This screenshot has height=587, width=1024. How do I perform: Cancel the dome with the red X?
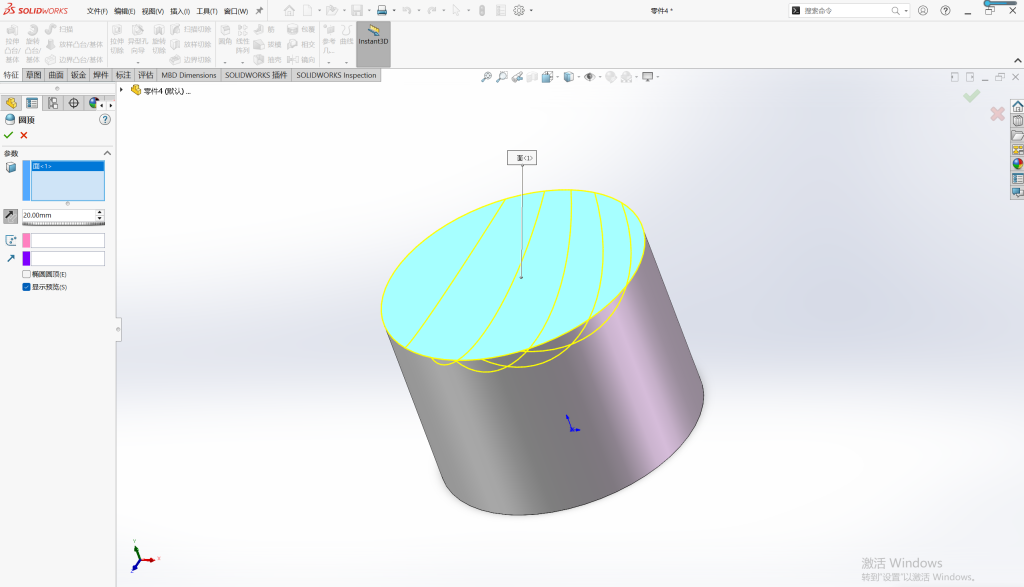point(24,135)
